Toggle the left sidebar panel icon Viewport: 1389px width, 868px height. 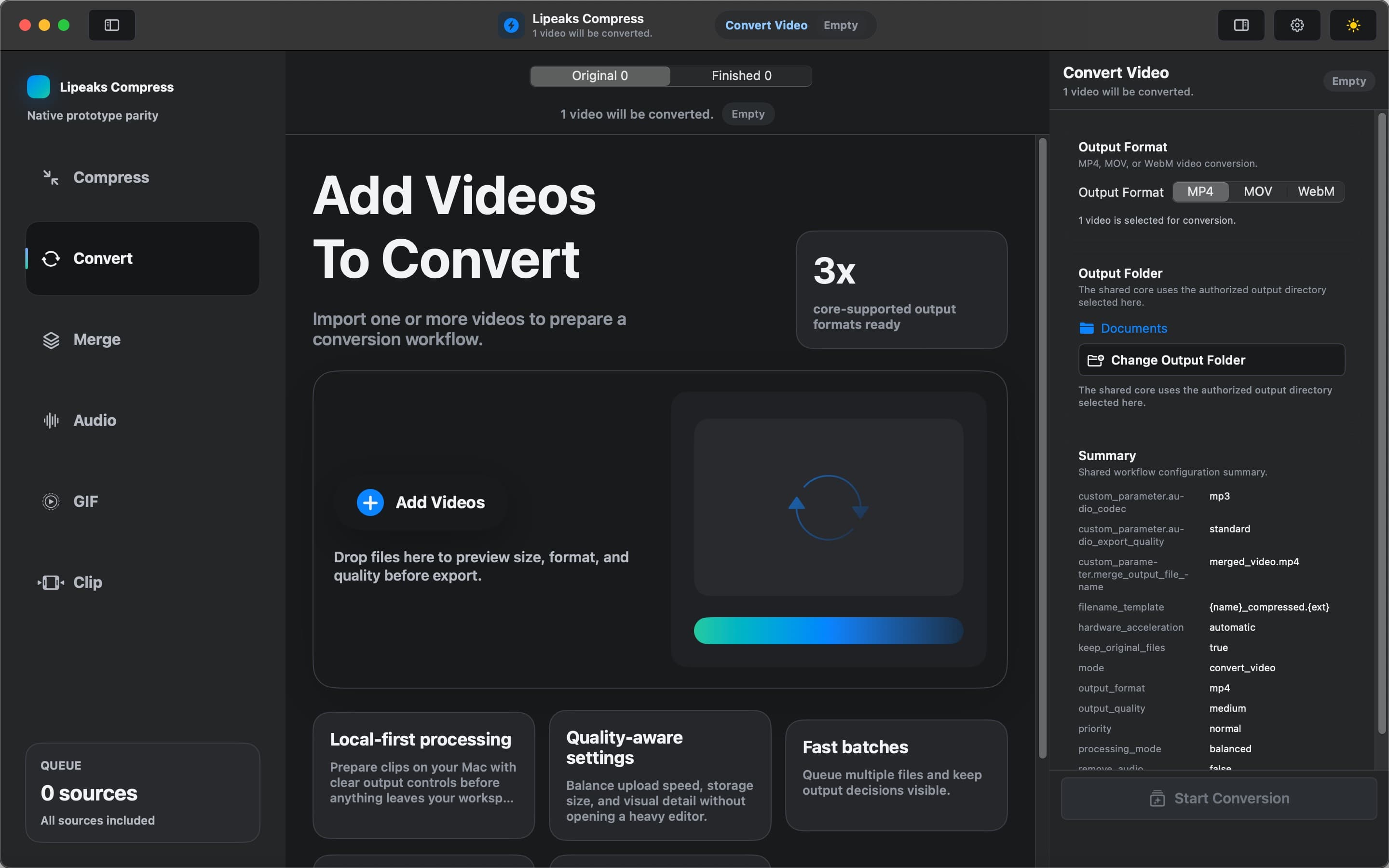(112, 25)
